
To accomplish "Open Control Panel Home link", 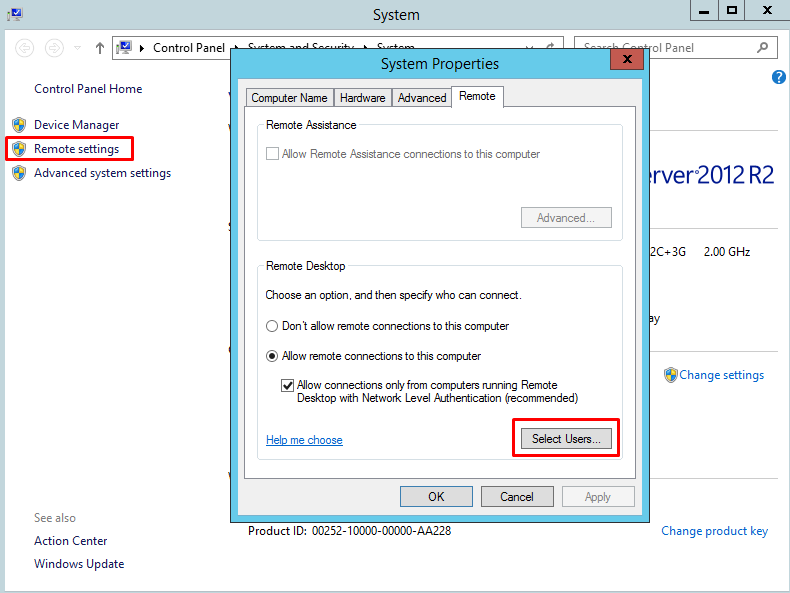I will [88, 89].
